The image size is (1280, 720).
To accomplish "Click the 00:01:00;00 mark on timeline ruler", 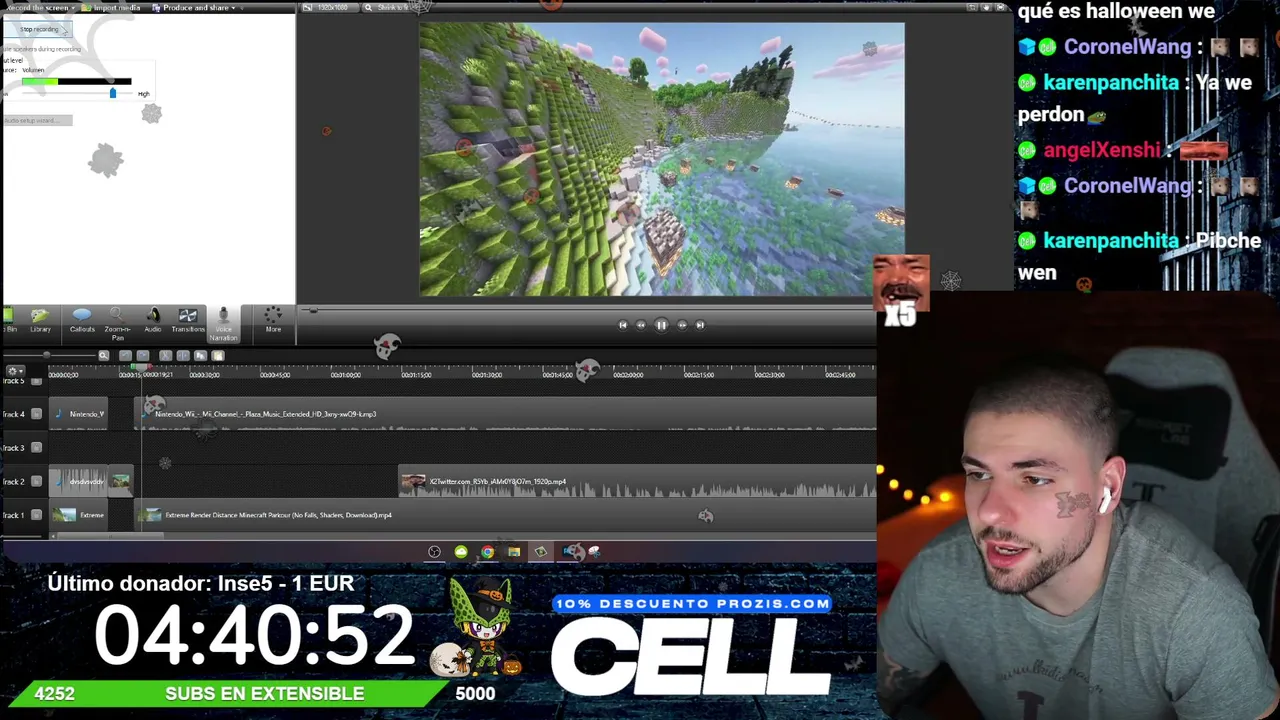I will tap(345, 375).
